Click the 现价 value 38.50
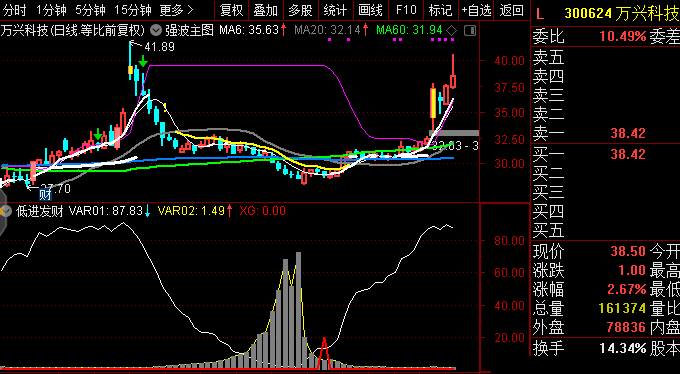Viewport: 680px width, 374px height. tap(628, 251)
